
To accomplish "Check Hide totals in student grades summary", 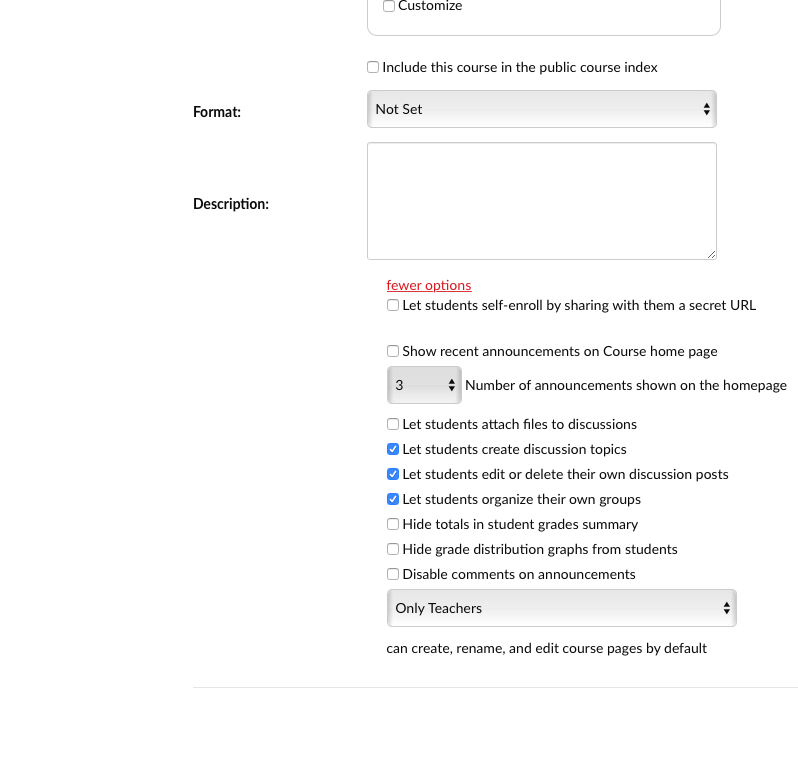I will (393, 524).
